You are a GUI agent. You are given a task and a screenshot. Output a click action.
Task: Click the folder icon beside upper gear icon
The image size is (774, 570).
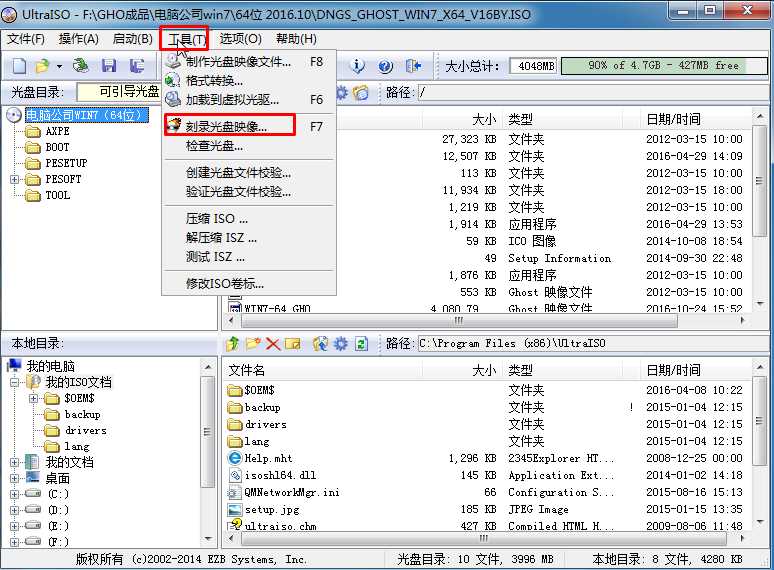point(361,92)
